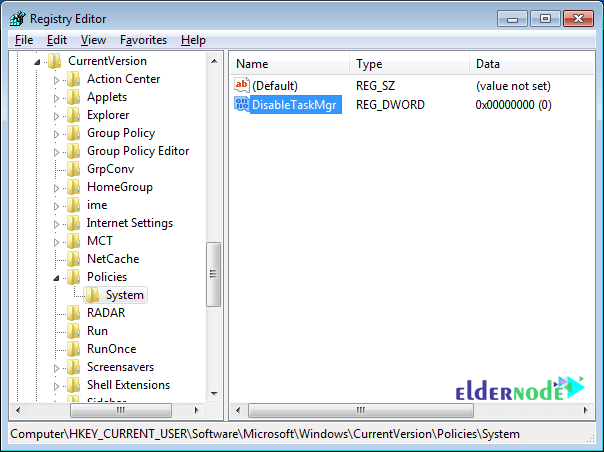Click the (value not set) data cell
604x452 pixels.
point(513,86)
